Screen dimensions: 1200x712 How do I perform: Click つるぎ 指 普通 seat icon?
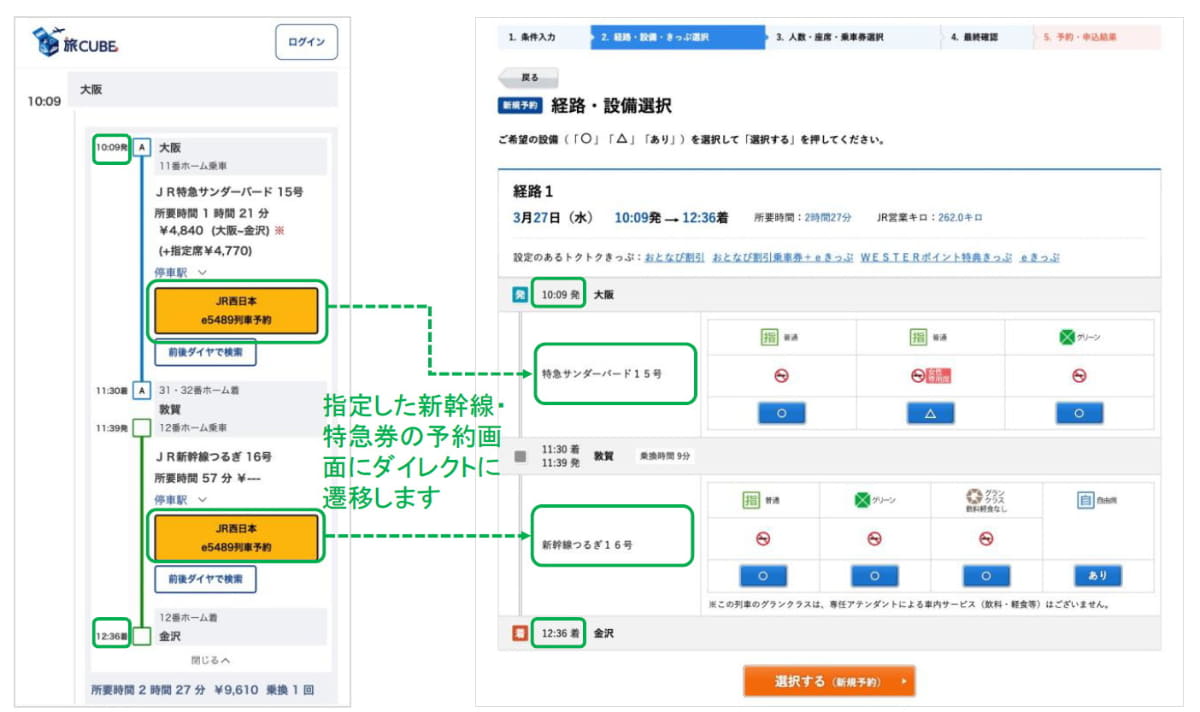pos(751,500)
